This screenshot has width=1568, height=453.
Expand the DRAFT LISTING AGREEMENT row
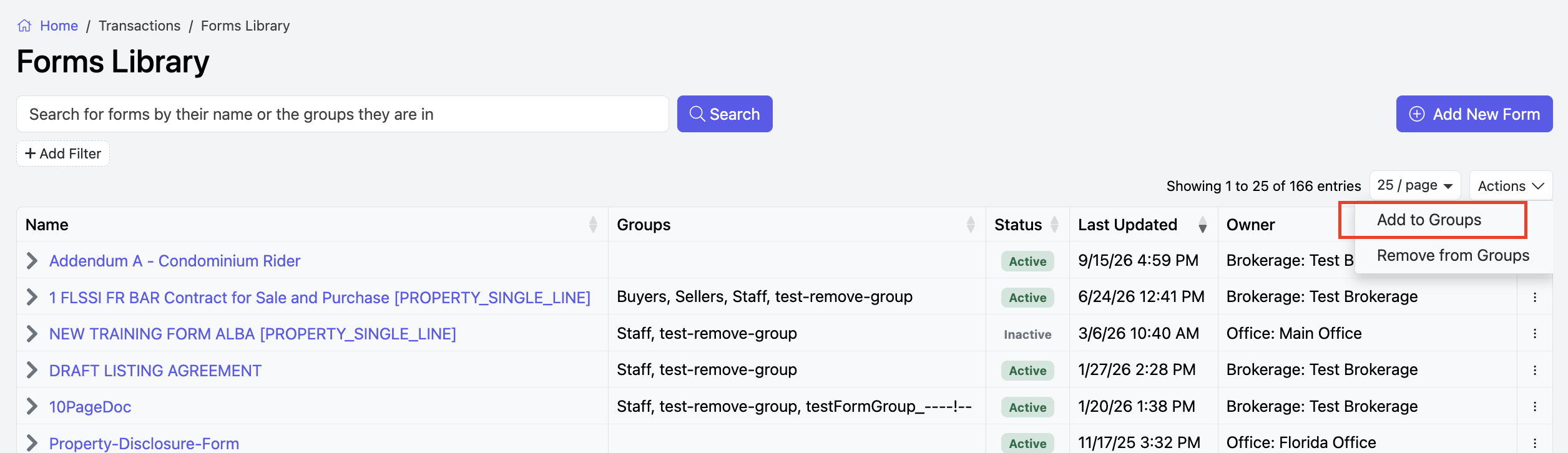32,370
